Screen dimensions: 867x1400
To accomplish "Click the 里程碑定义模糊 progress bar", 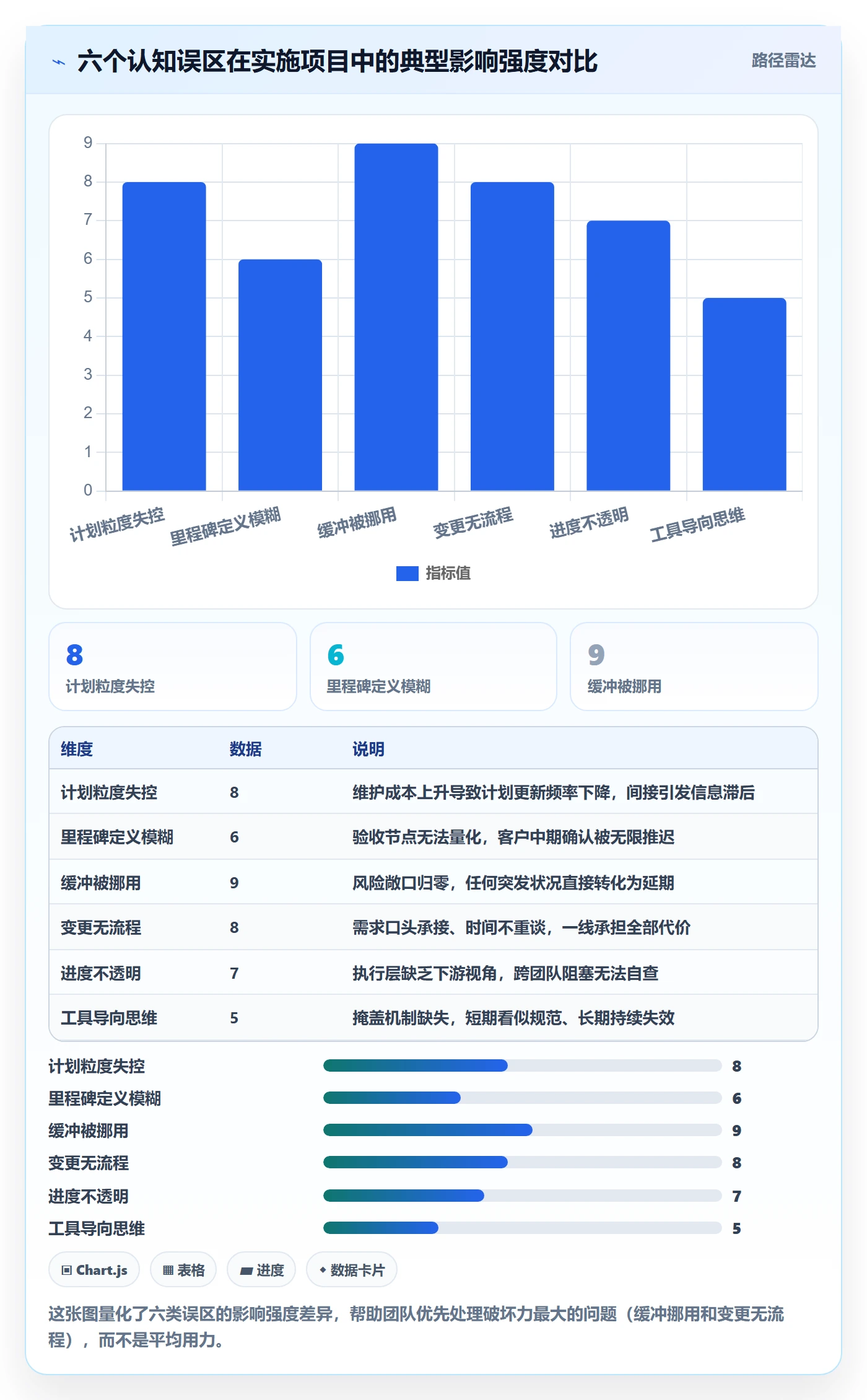I will pos(522,1098).
